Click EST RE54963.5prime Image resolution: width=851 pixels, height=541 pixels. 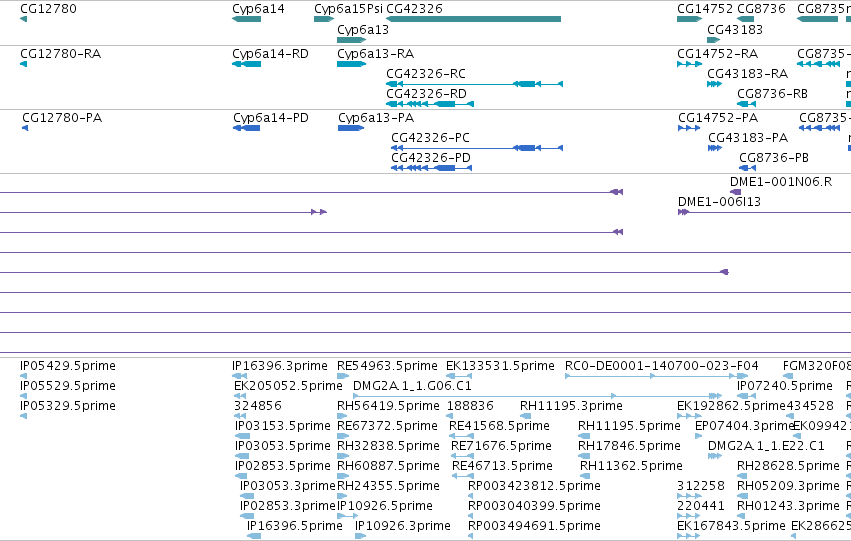(x=387, y=366)
